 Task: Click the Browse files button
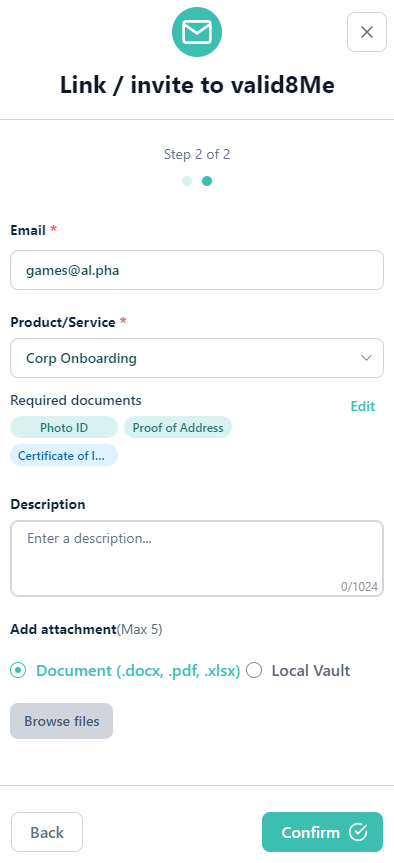62,721
